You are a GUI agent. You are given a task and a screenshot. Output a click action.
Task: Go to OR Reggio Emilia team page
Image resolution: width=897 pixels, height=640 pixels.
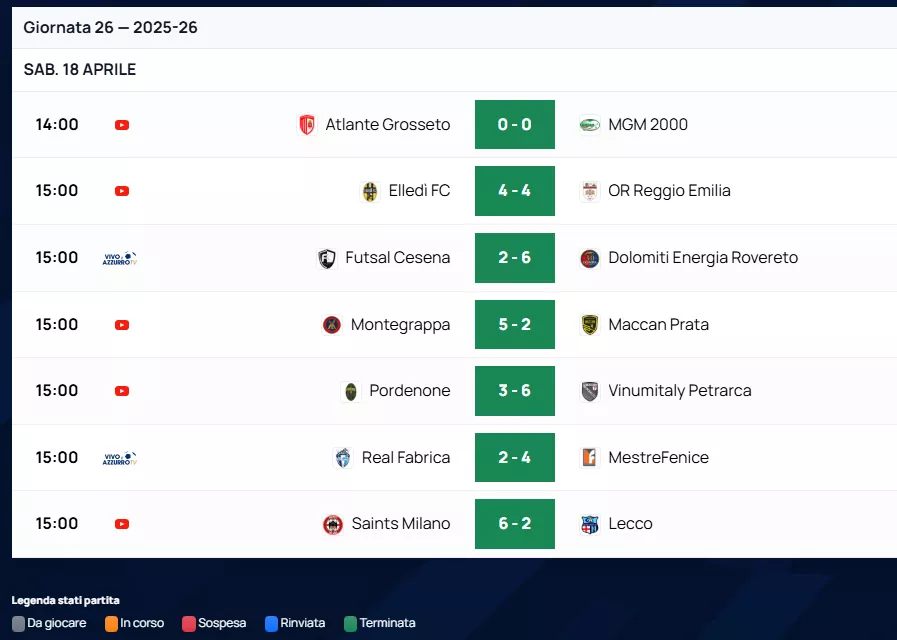click(669, 191)
